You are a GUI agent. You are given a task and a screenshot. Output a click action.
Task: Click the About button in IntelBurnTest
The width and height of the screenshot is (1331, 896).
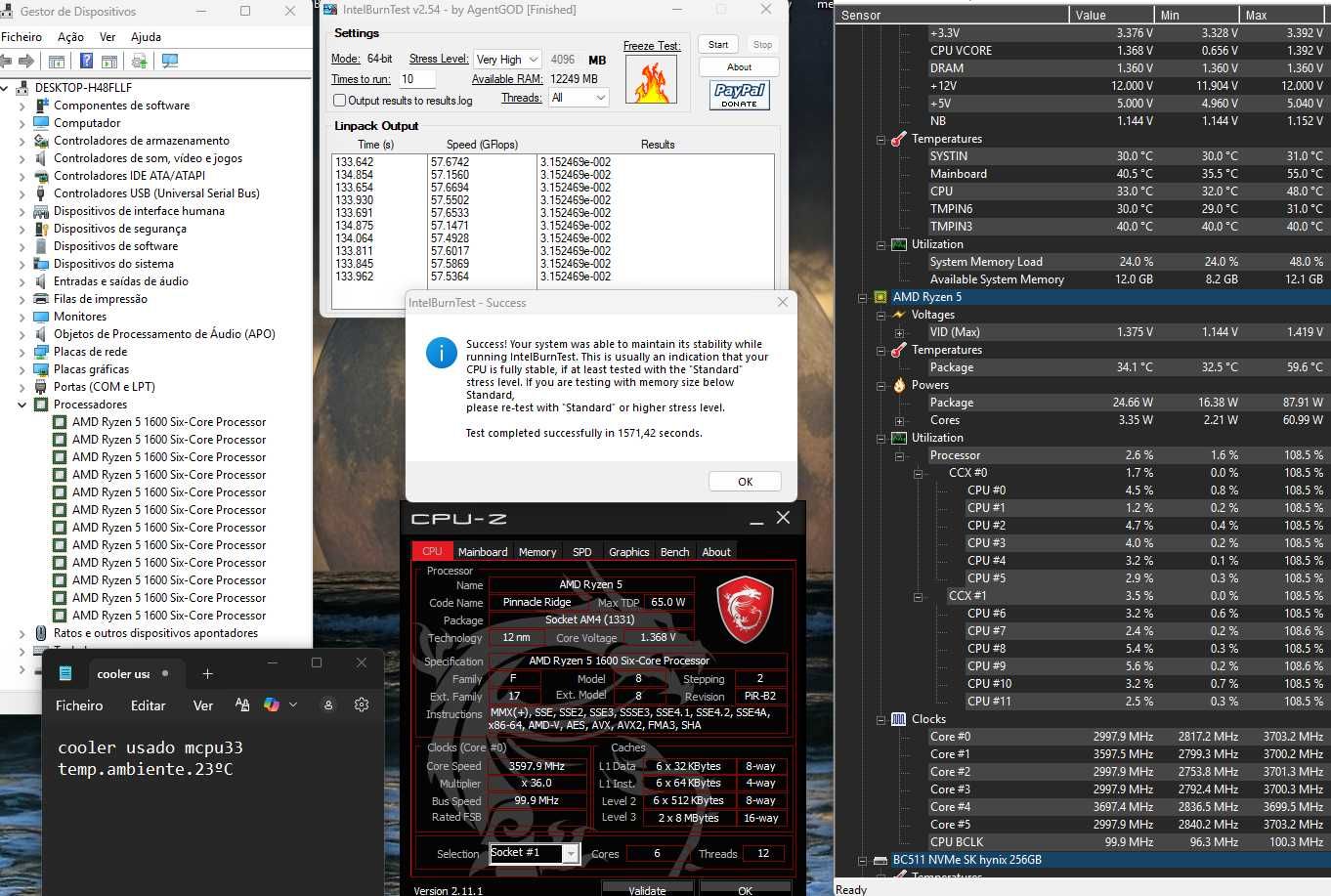[739, 67]
